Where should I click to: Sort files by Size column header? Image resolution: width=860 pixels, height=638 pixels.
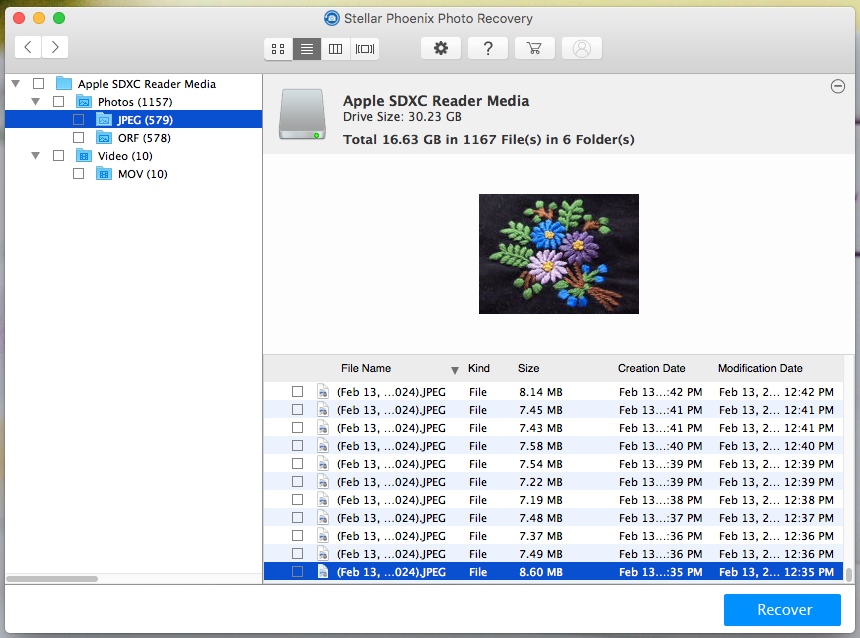[x=529, y=368]
